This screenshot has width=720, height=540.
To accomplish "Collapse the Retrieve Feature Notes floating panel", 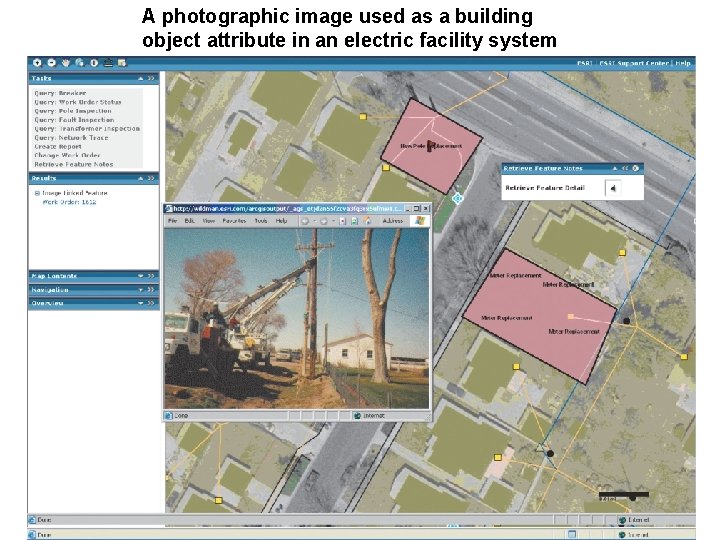I will 615,169.
